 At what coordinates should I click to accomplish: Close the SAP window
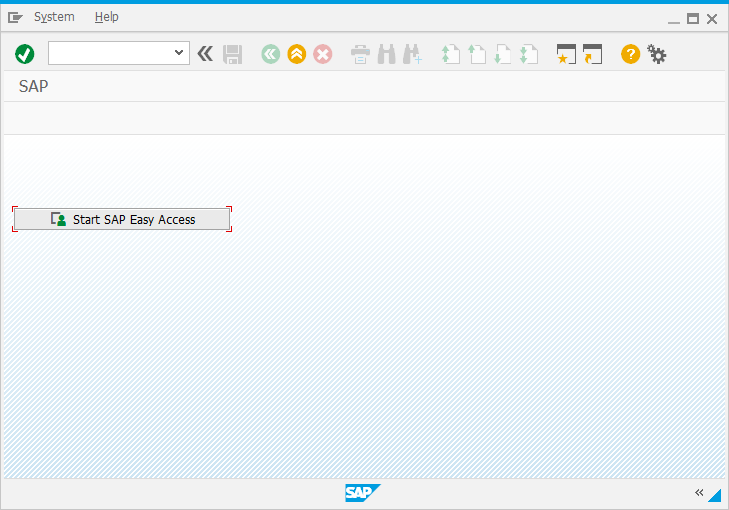click(712, 19)
